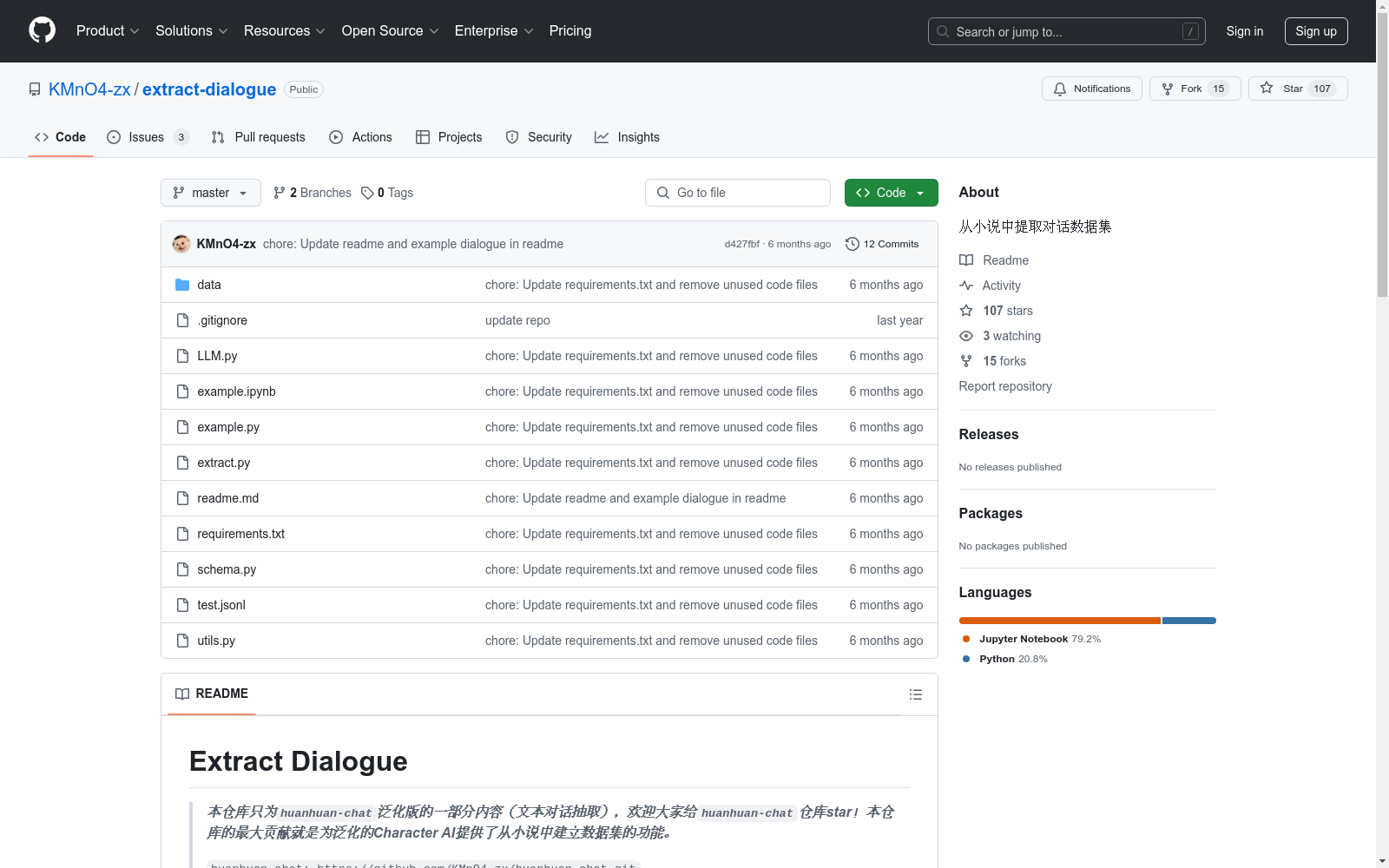This screenshot has width=1389, height=868.
Task: Open the Releases heading link
Action: coord(989,434)
